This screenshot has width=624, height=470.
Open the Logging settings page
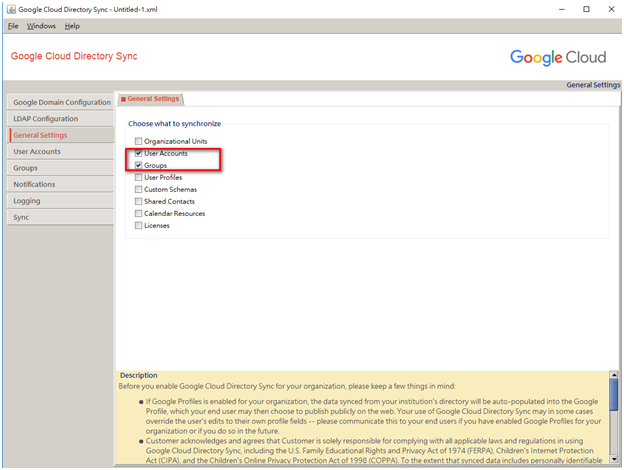[60, 201]
